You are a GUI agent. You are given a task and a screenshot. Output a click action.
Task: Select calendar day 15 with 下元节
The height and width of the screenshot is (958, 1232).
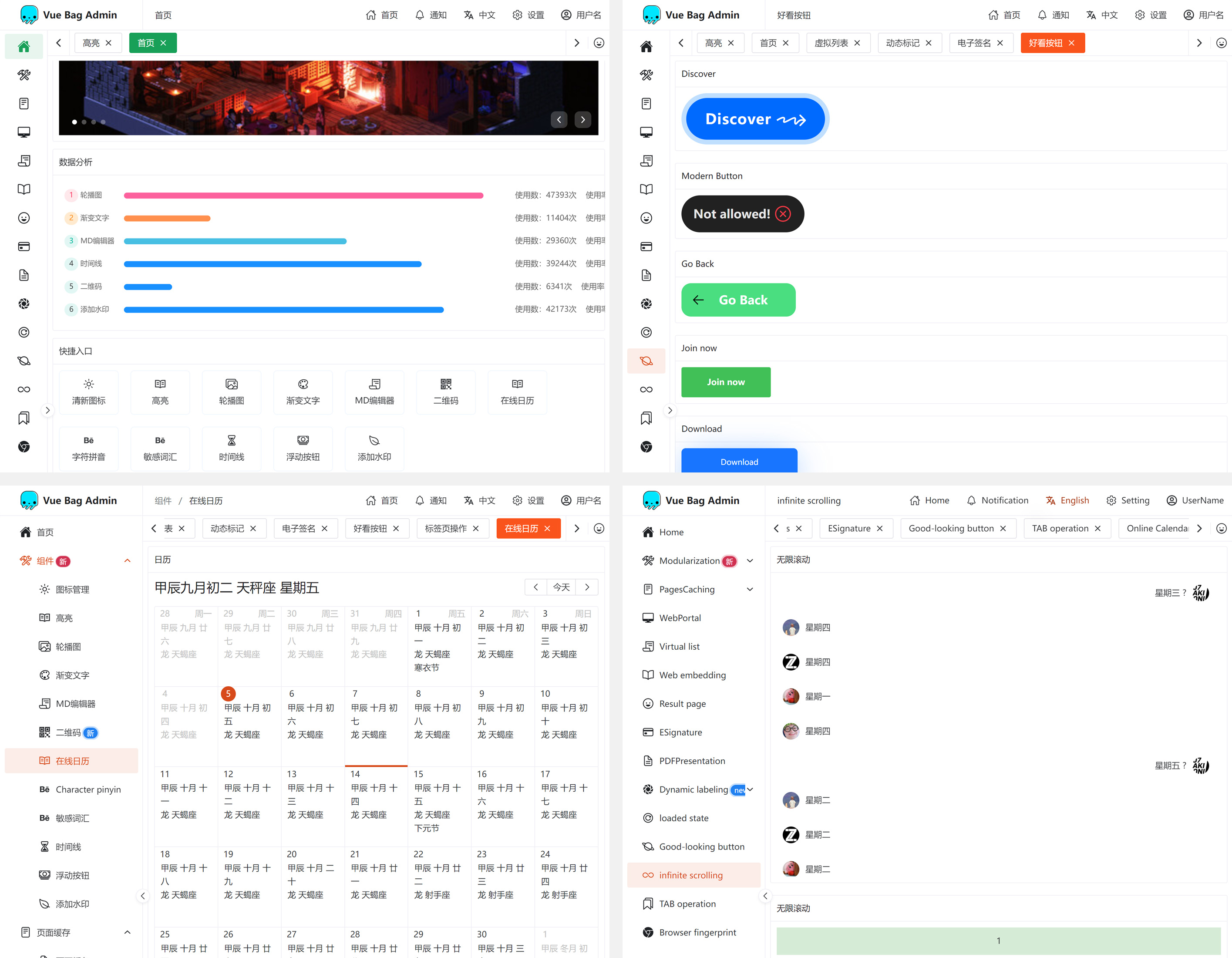point(439,801)
